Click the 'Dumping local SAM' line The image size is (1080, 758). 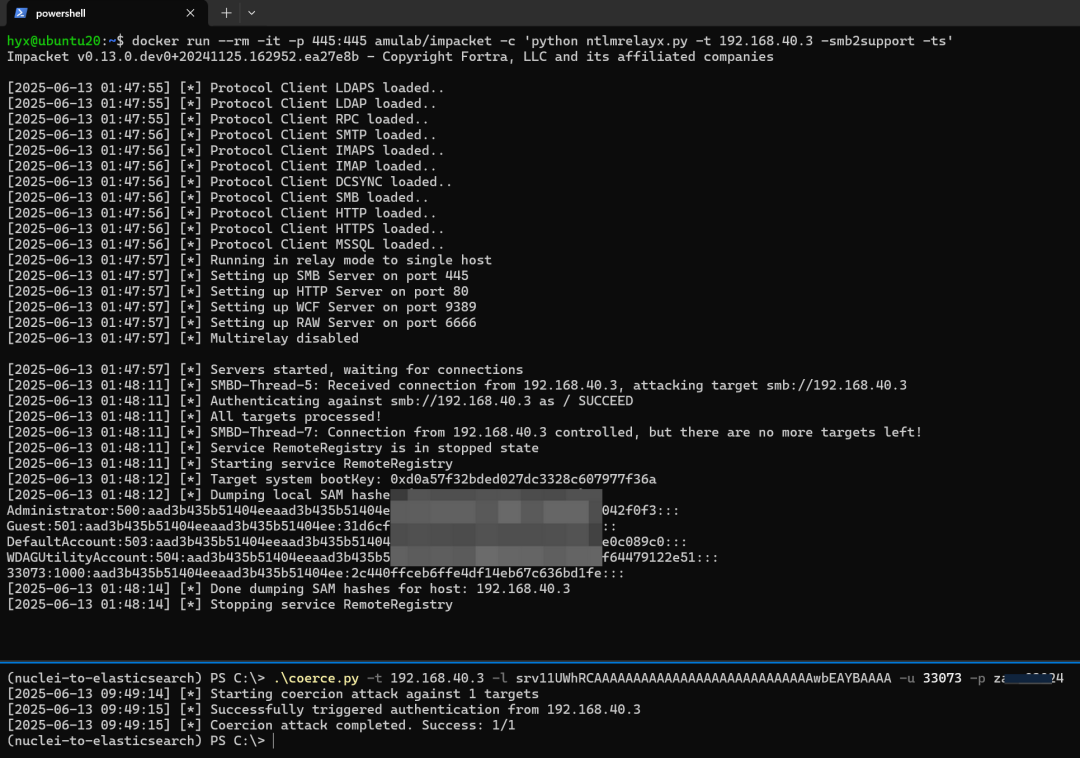[198, 495]
